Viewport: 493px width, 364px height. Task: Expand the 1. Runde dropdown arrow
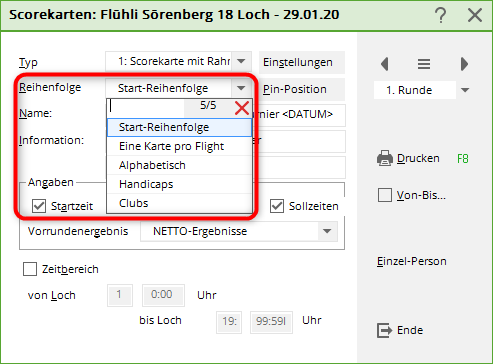[465, 90]
